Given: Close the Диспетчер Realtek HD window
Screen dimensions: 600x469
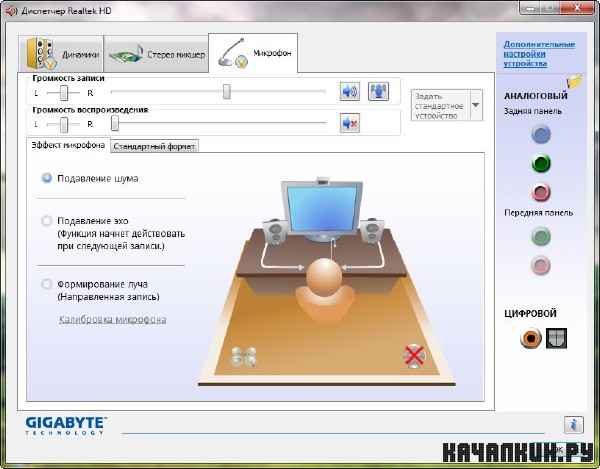Looking at the screenshot, I should [579, 8].
